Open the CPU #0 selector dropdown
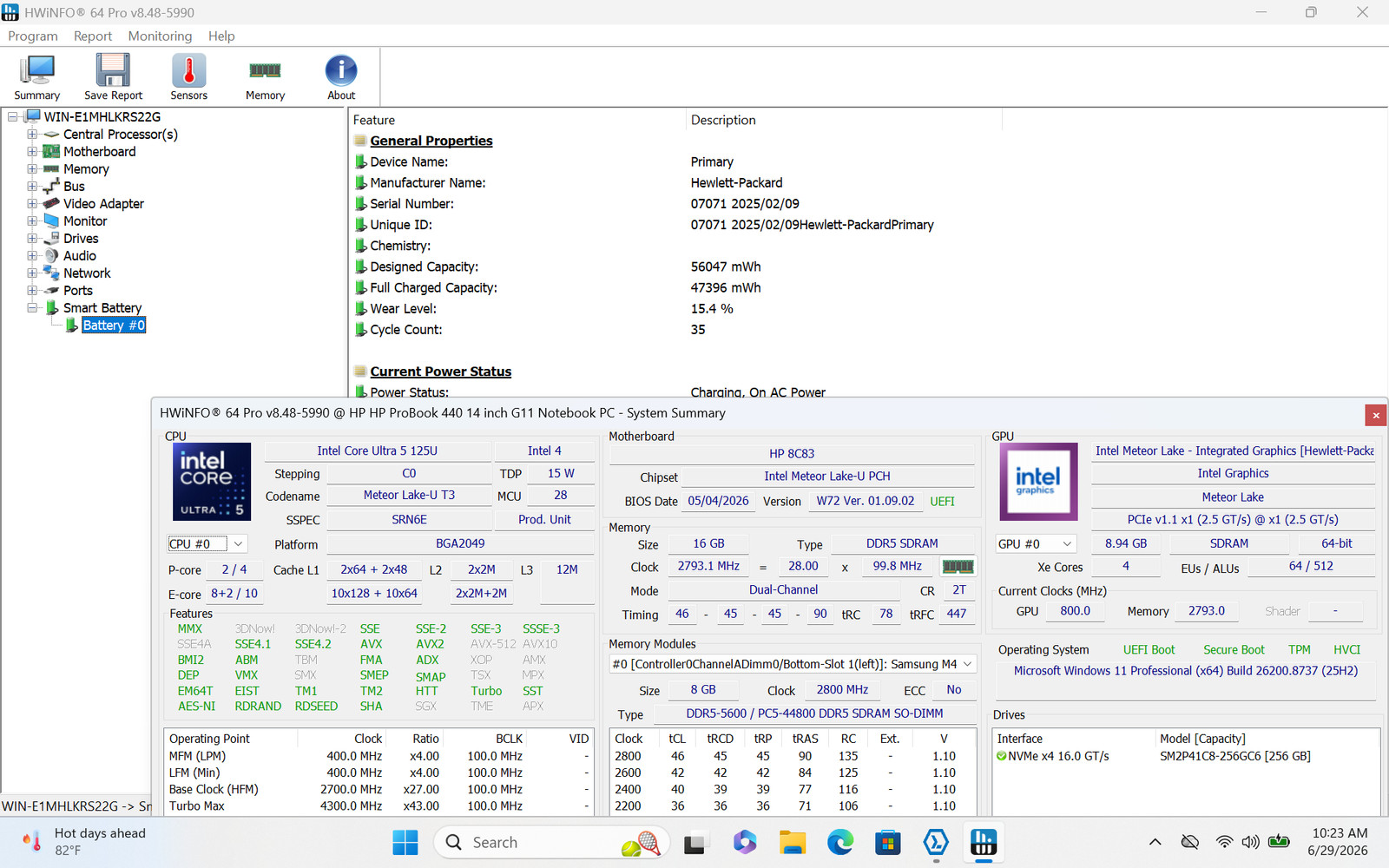Viewport: 1389px width, 868px height. pos(207,544)
